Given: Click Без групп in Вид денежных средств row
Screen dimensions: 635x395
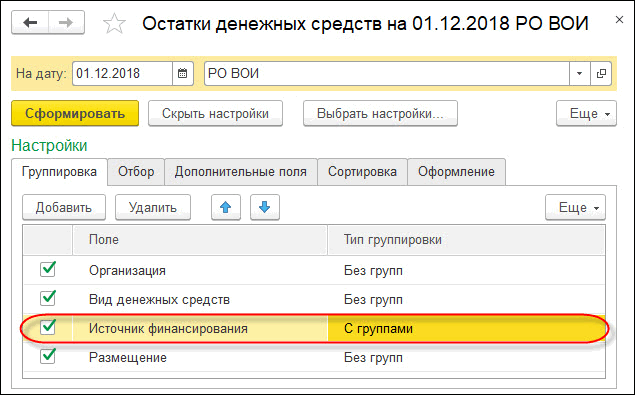Looking at the screenshot, I should pos(466,299).
